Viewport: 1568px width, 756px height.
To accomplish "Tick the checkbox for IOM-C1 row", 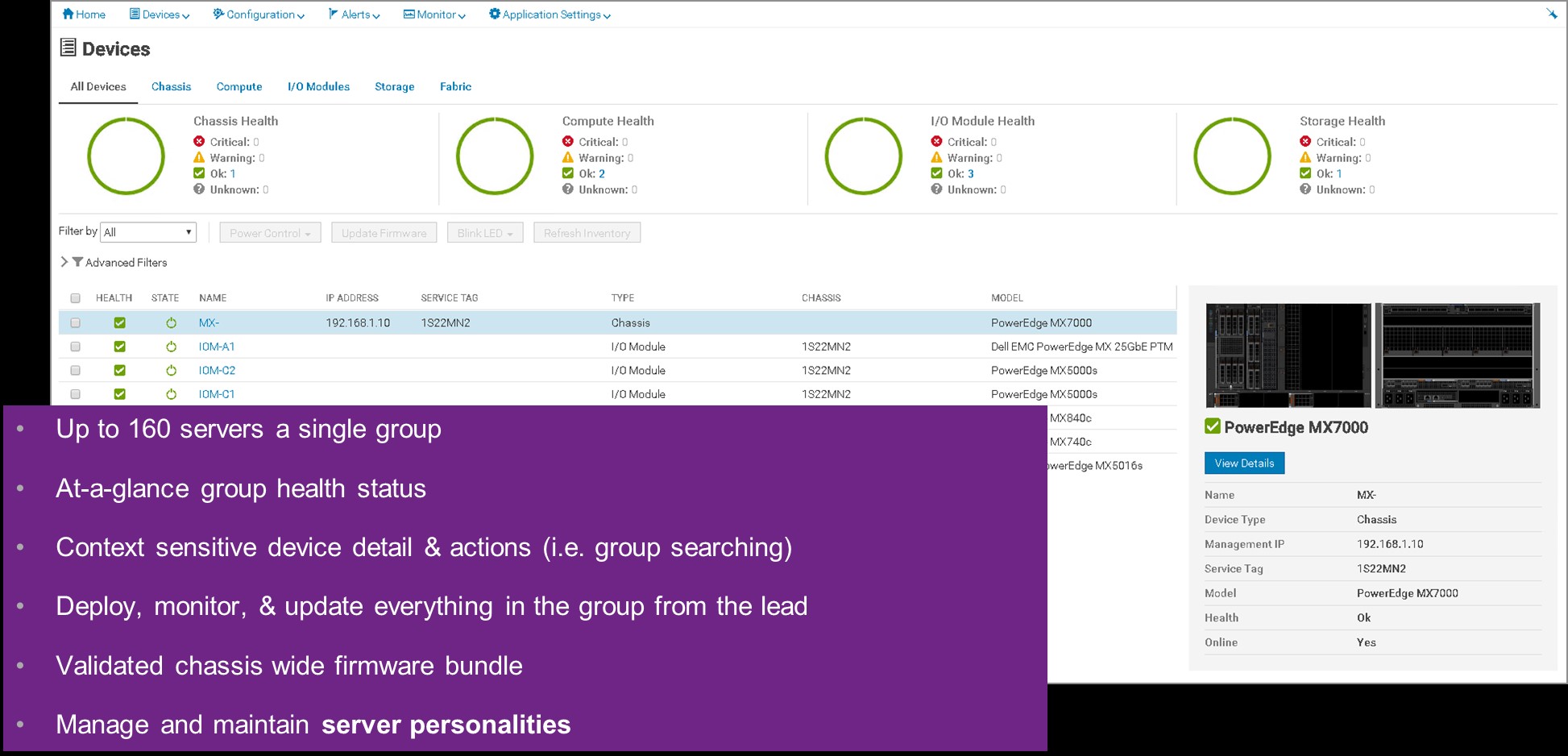I will [76, 394].
